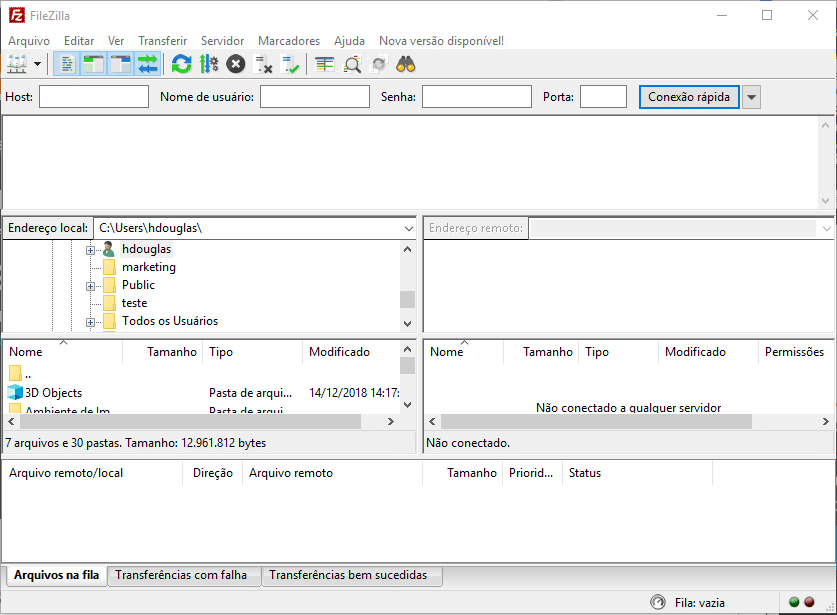
Task: Click the binoculars file search icon
Action: click(406, 65)
